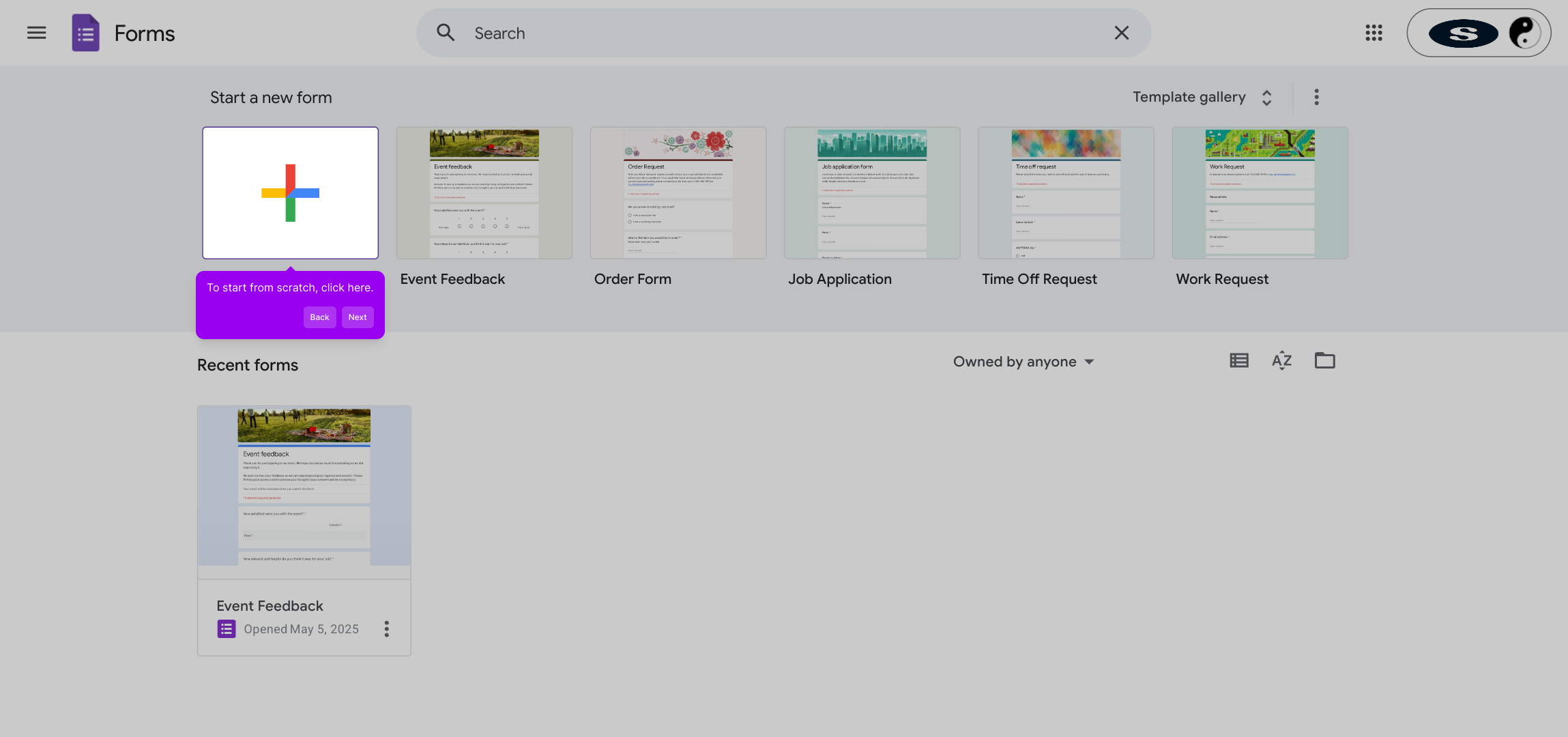Switch to list view icon
The height and width of the screenshot is (737, 1568).
1239,360
